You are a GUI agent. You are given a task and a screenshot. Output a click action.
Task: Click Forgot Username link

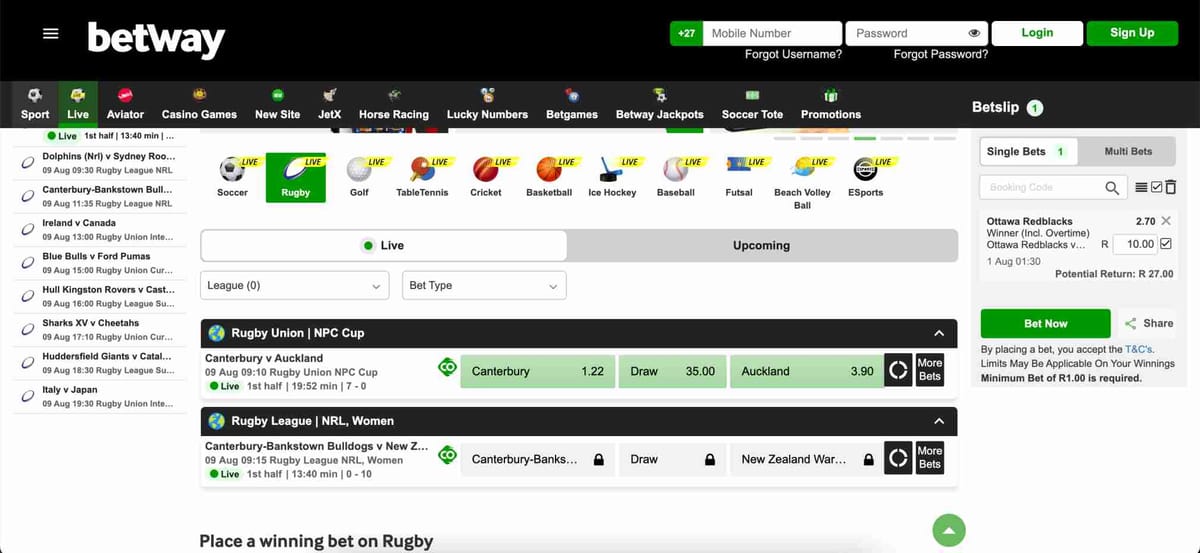(x=793, y=54)
